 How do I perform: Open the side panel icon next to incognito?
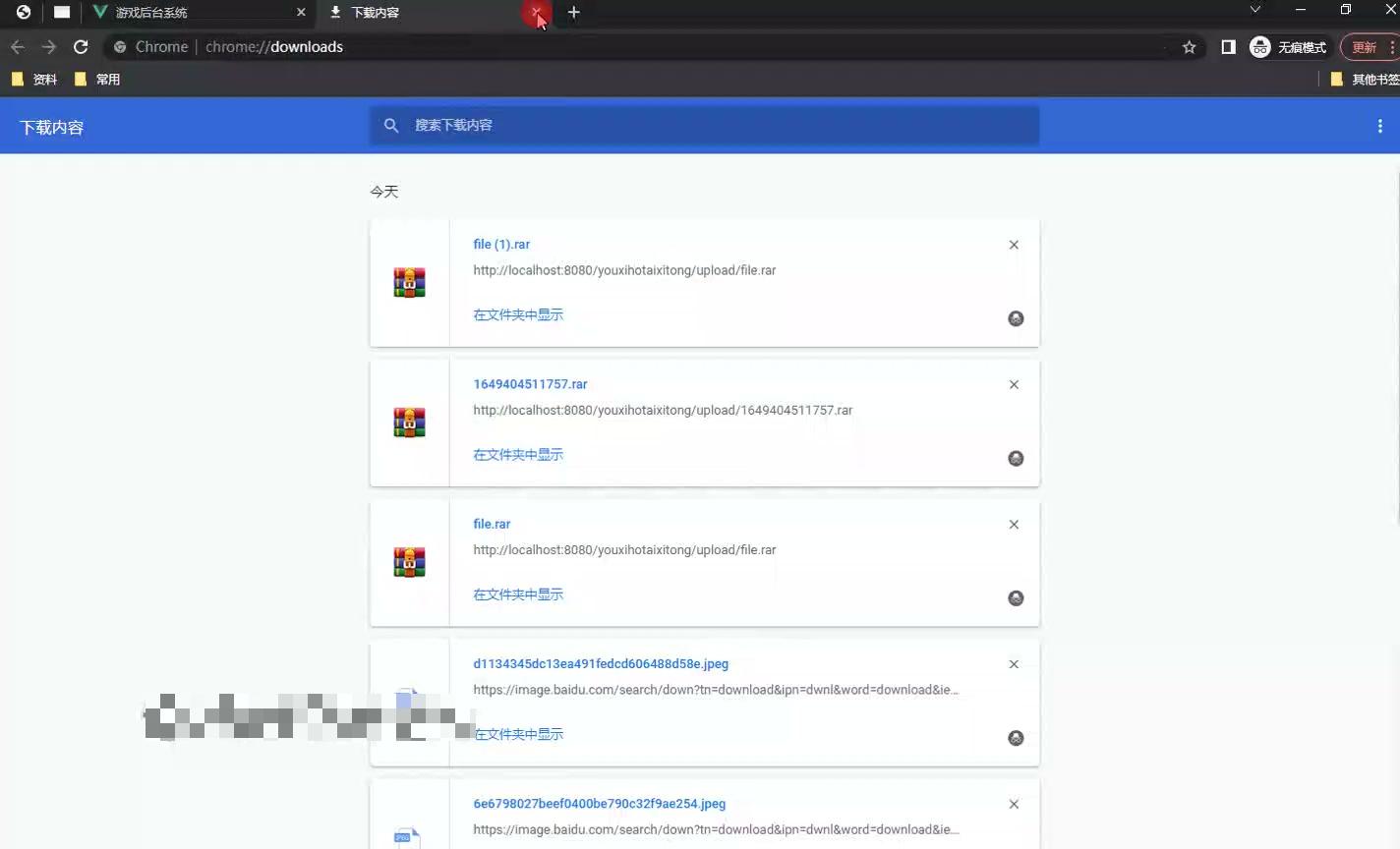pyautogui.click(x=1227, y=46)
